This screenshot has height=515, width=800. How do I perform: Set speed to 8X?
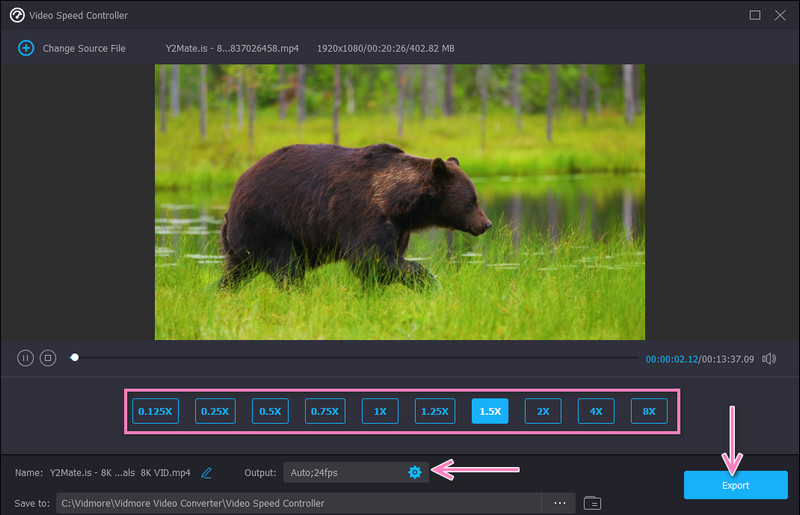649,411
